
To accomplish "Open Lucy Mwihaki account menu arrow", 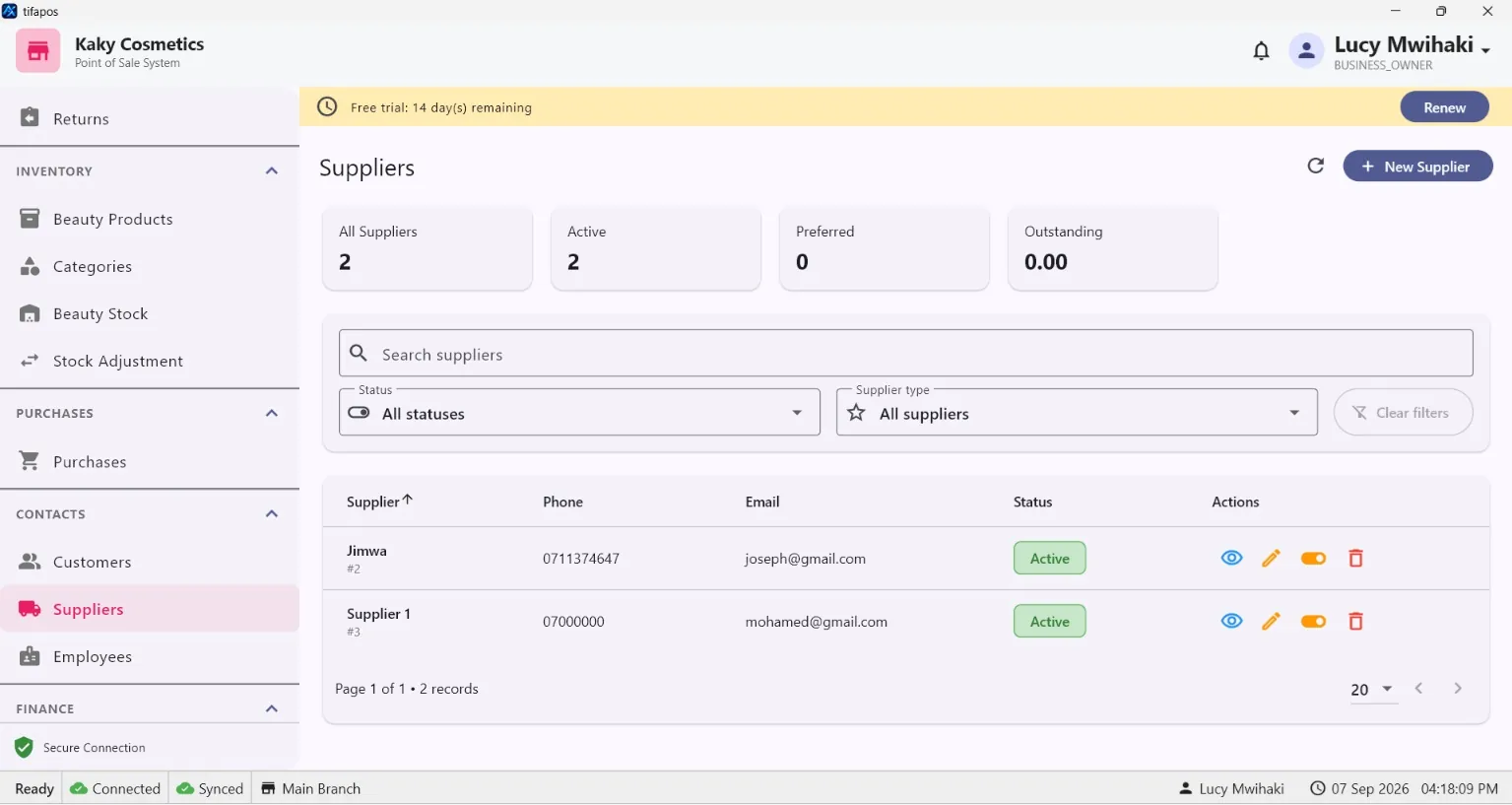I will (1485, 50).
